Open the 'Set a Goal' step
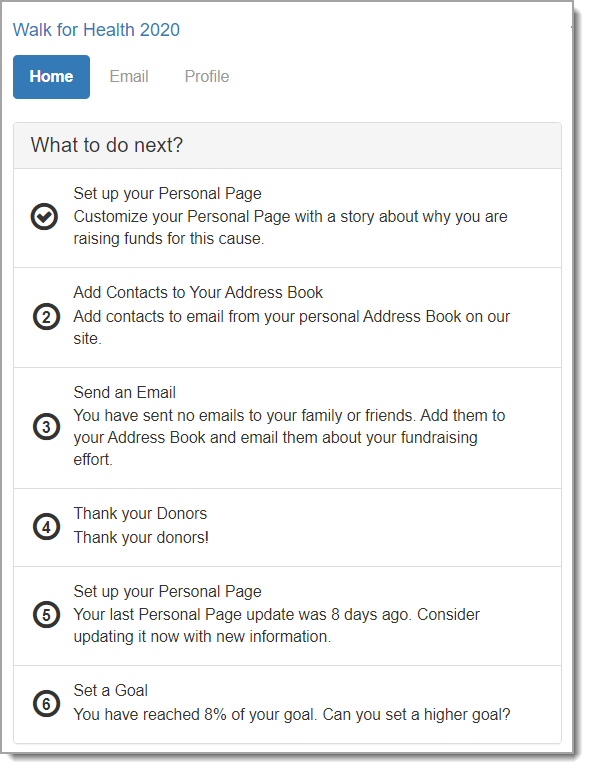 click(x=110, y=691)
